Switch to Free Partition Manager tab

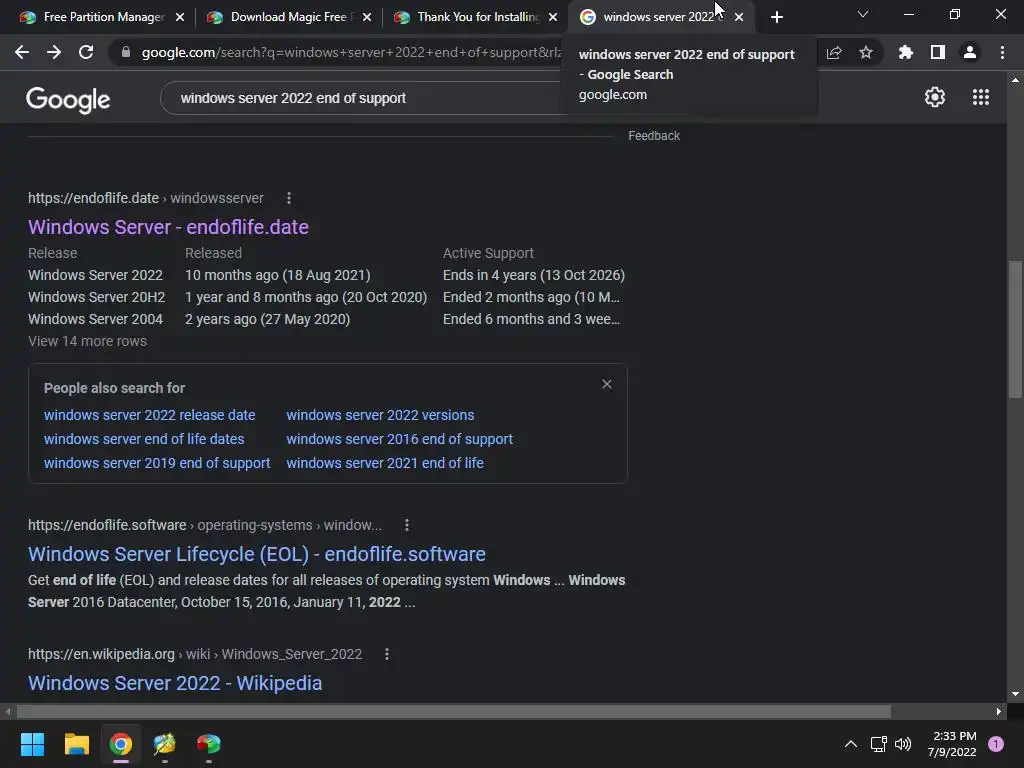98,17
